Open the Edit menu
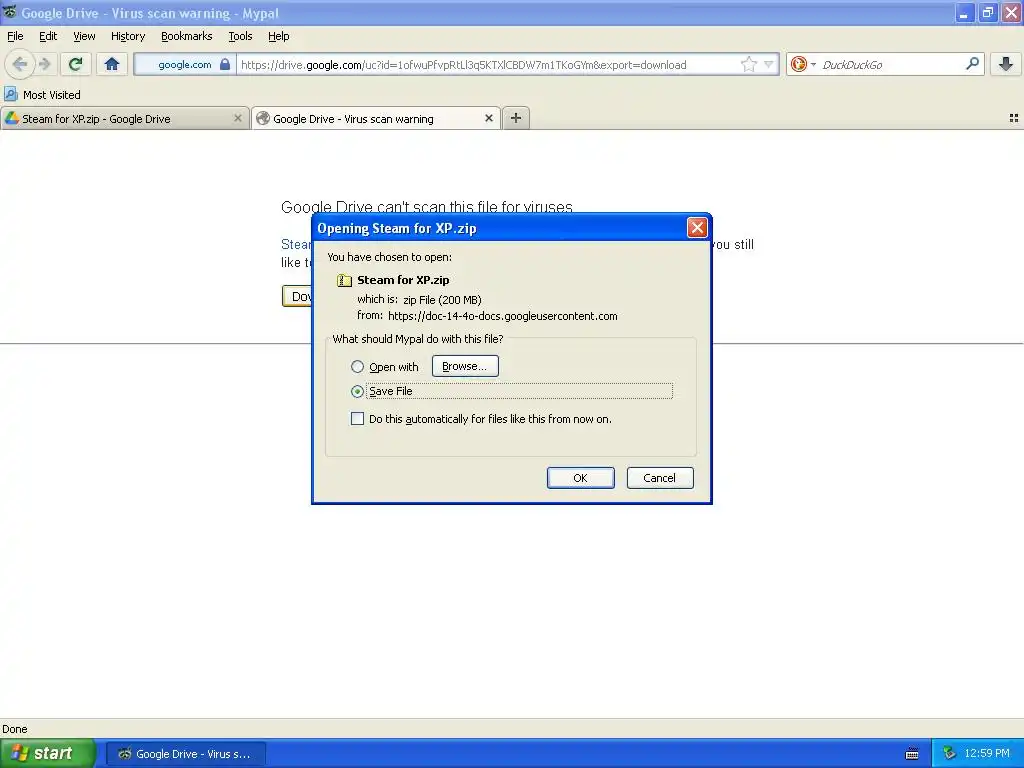The height and width of the screenshot is (768, 1024). [48, 36]
